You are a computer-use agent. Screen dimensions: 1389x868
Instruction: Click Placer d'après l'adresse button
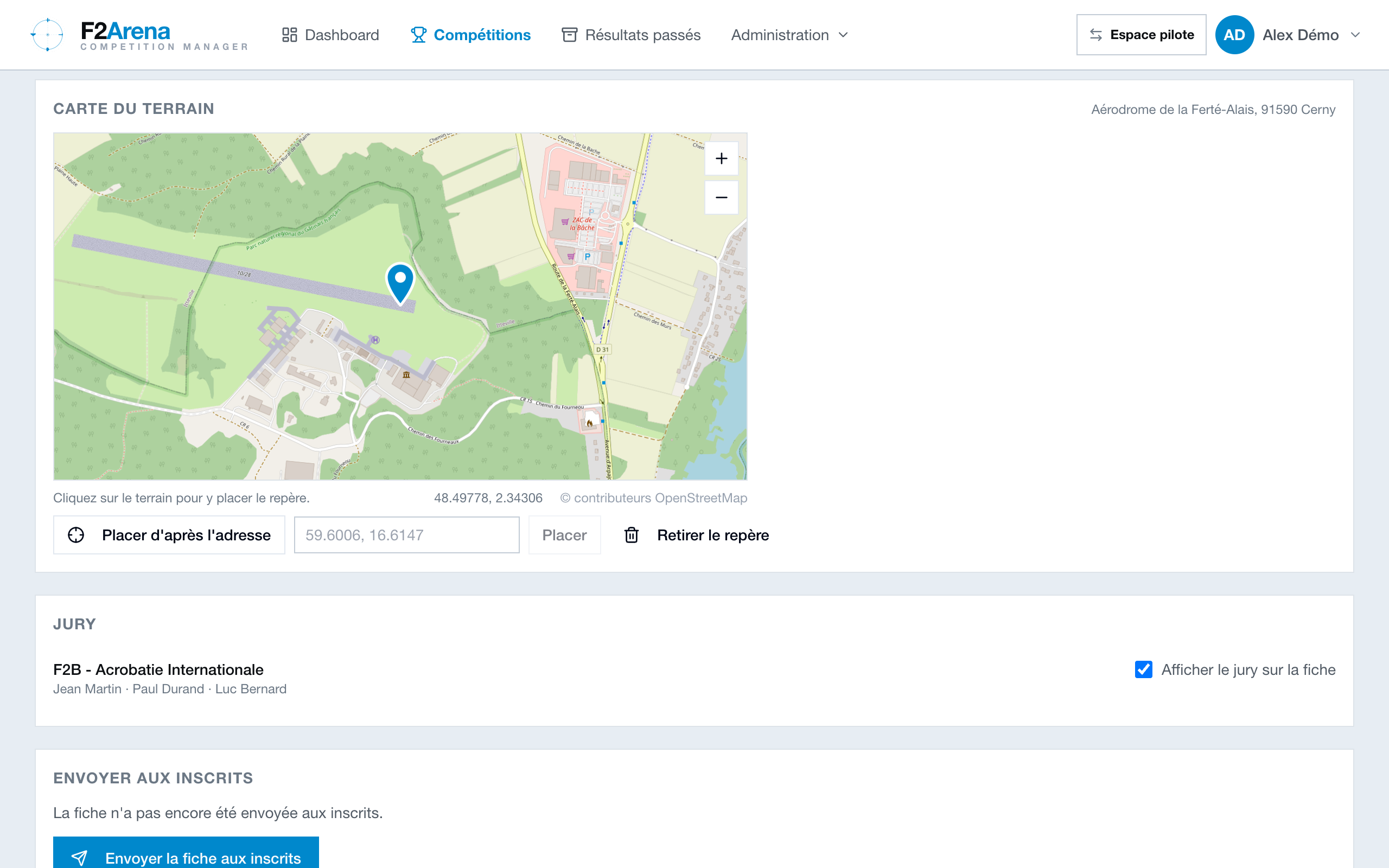tap(169, 535)
